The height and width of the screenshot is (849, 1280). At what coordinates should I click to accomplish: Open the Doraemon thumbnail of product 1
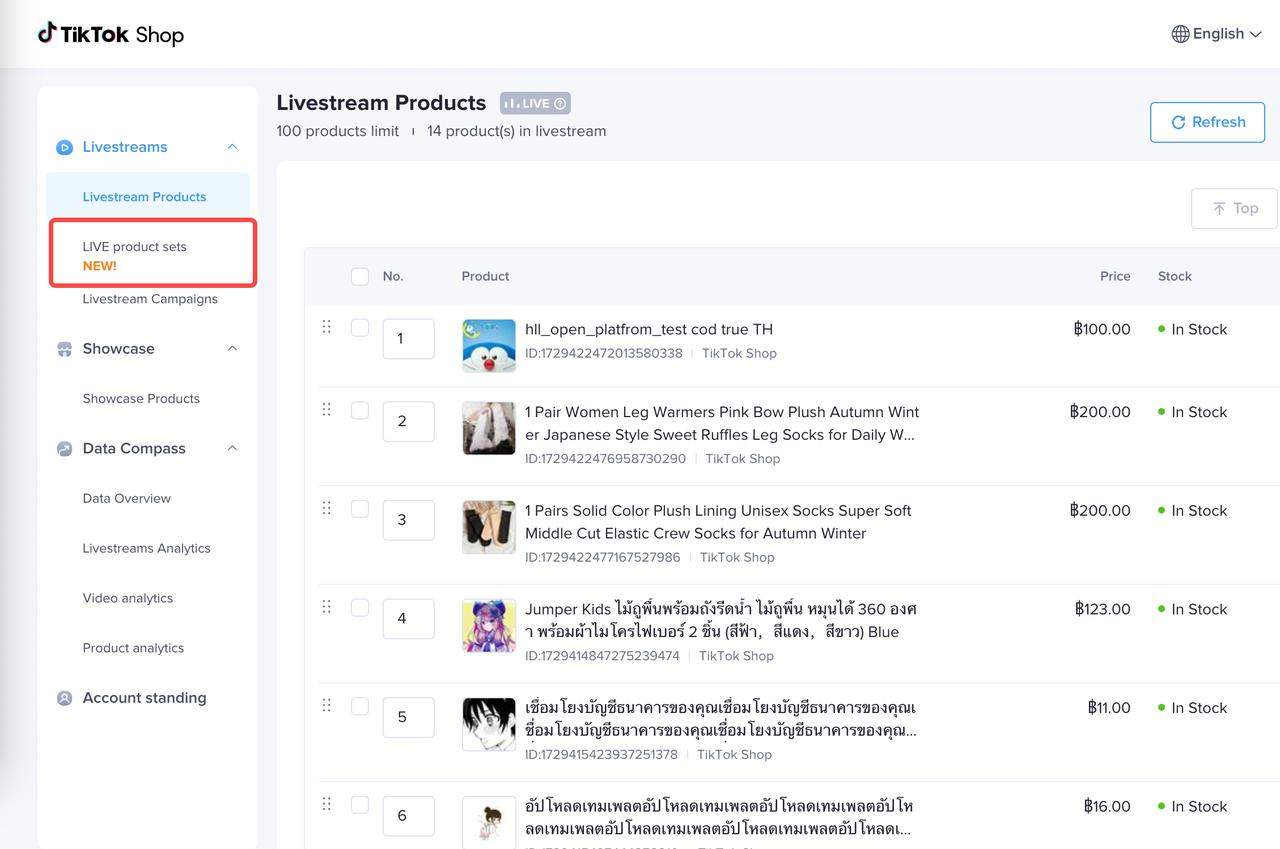(489, 345)
